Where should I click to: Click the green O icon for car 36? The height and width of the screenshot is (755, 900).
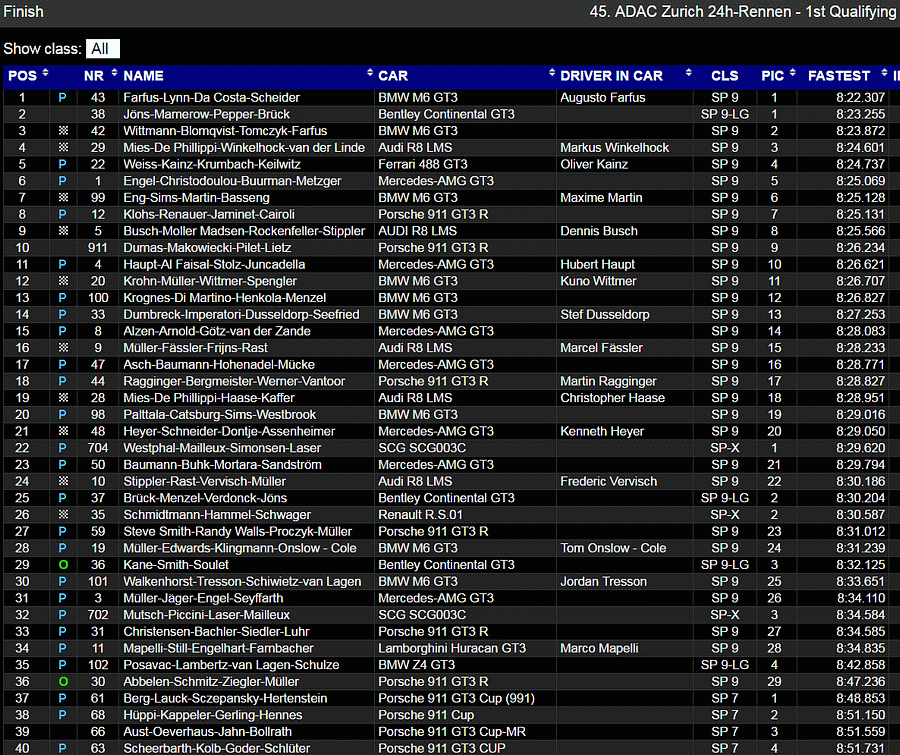(63, 565)
